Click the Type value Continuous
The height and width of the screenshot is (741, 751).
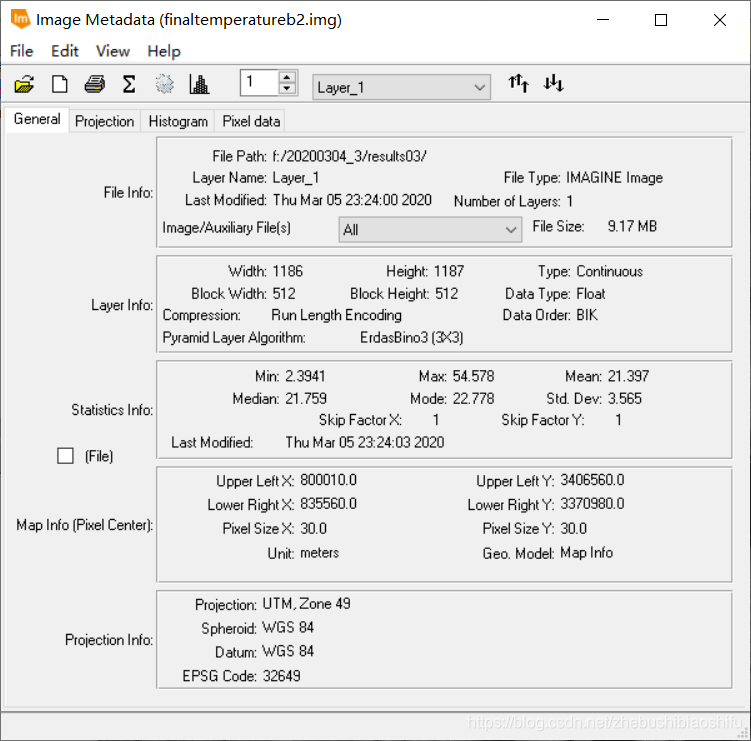click(609, 271)
